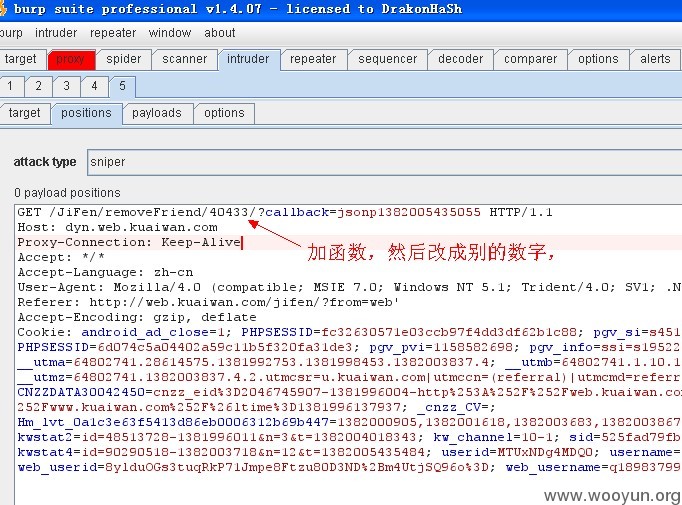Image resolution: width=682 pixels, height=505 pixels.
Task: Click the Referer header line
Action: pos(208,302)
